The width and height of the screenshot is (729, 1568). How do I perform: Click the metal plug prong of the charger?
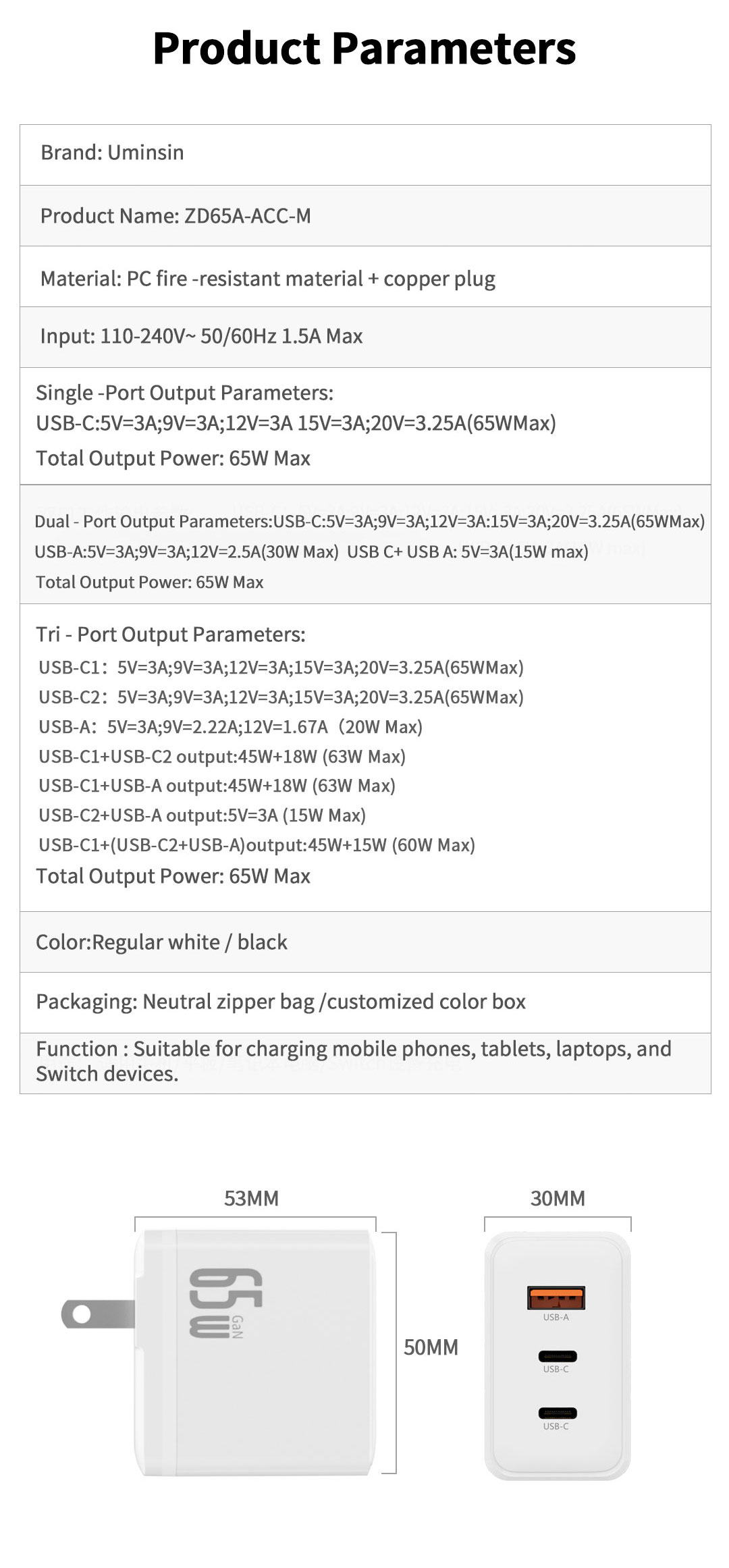98,1315
